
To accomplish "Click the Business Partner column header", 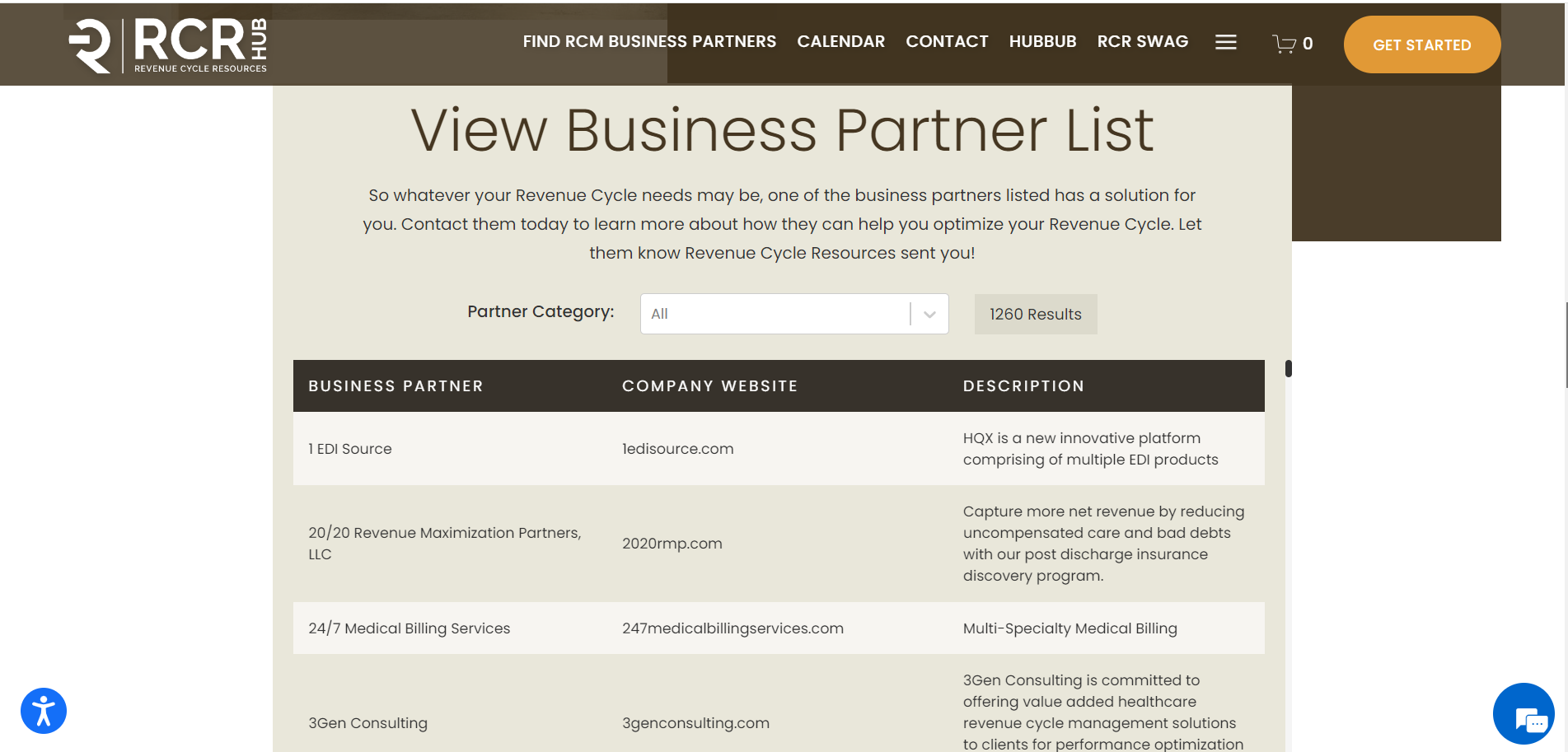I will [396, 385].
